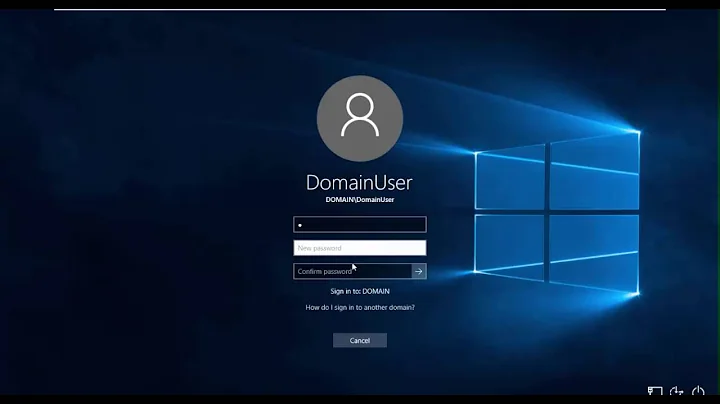This screenshot has height=404, width=720.
Task: Open the Ease of Access icon
Action: 676,391
